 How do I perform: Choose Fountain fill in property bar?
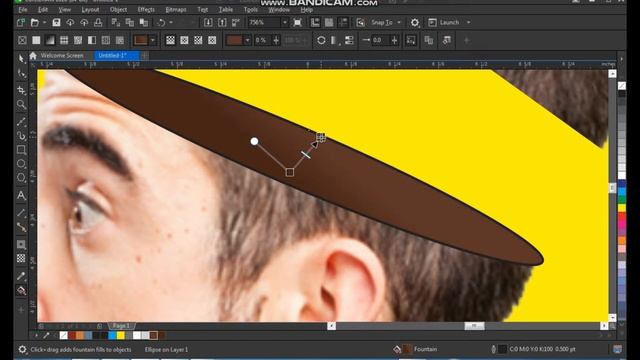tap(50, 40)
